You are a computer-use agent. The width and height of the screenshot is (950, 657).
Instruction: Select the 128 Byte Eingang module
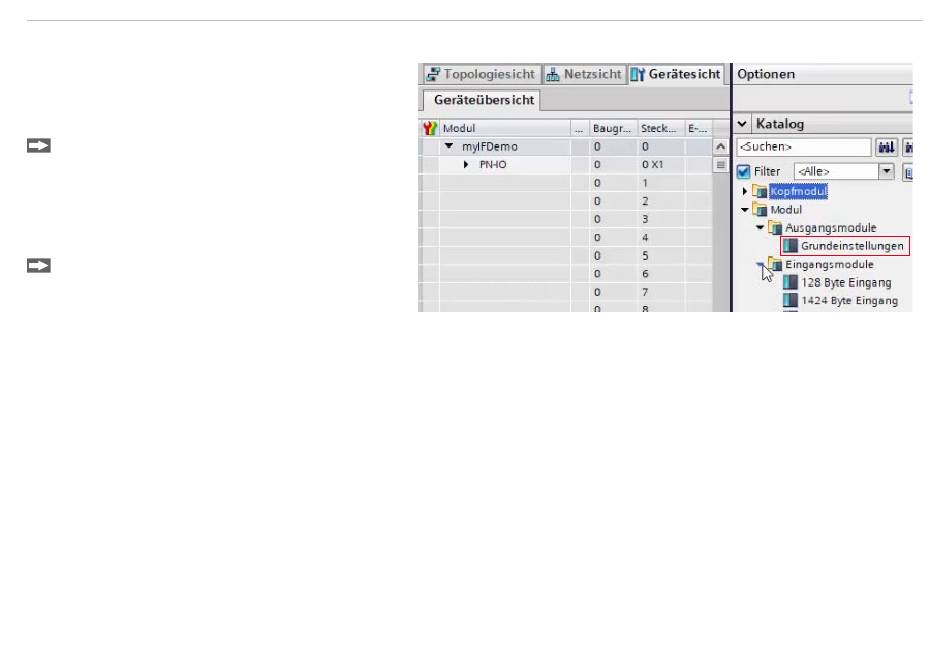[846, 282]
